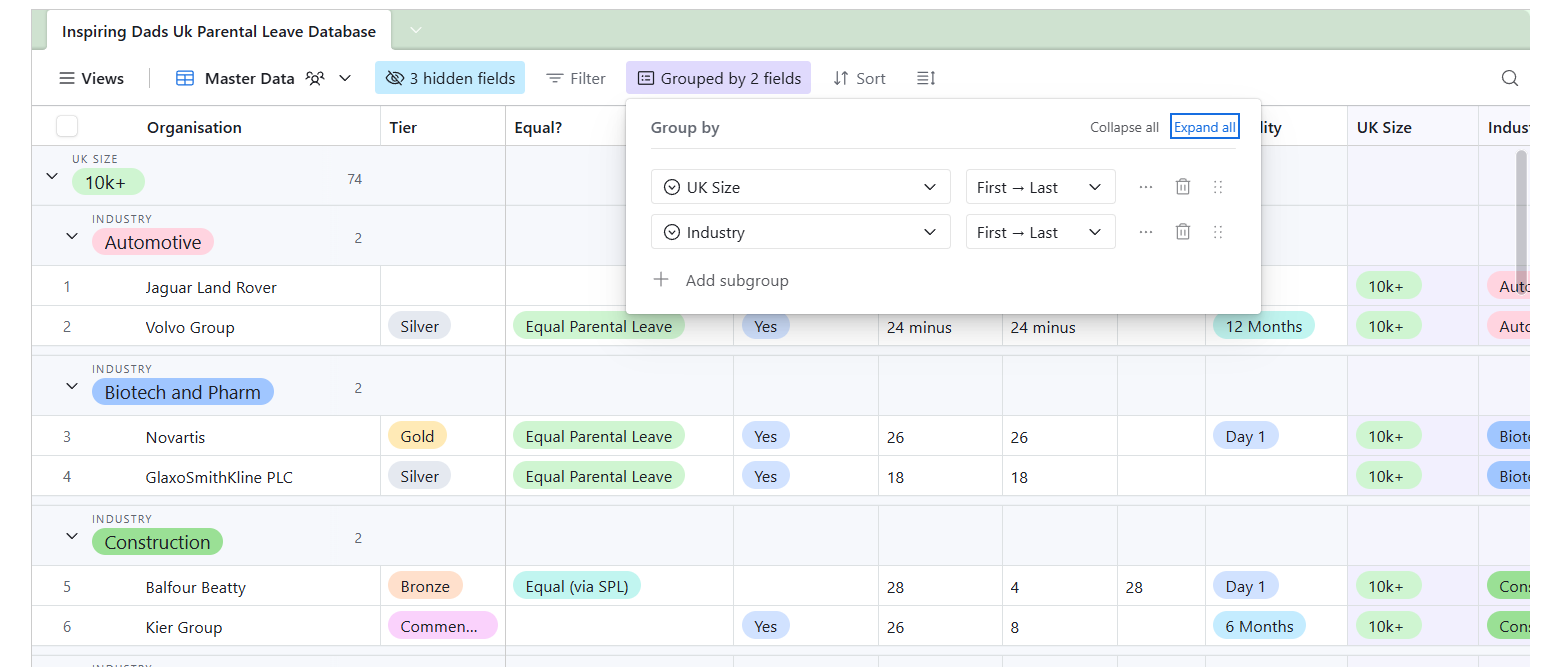Screen dimensions: 1547x667
Task: Click the 28 cell next to Day 1 for Balfour Beatty
Action: [1161, 587]
